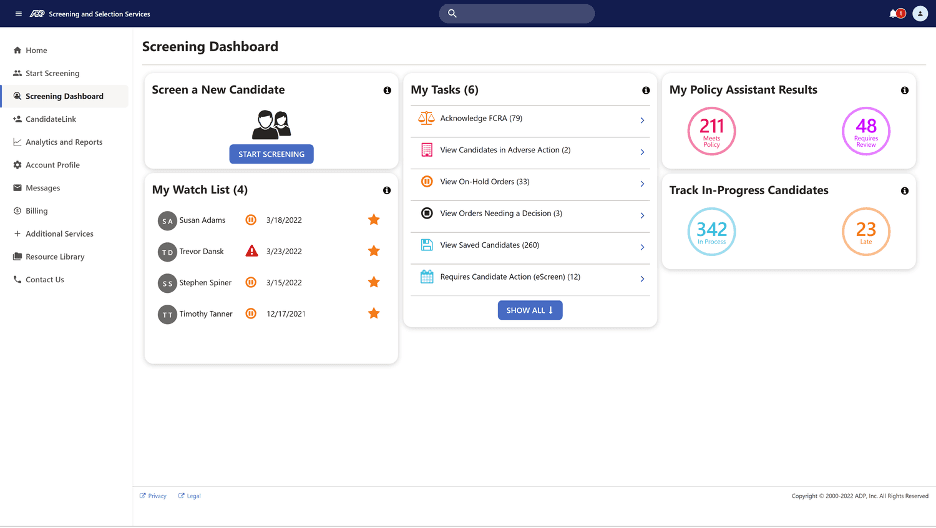The height and width of the screenshot is (528, 936).
Task: Toggle the star for Timothy Tanner
Action: coord(374,314)
